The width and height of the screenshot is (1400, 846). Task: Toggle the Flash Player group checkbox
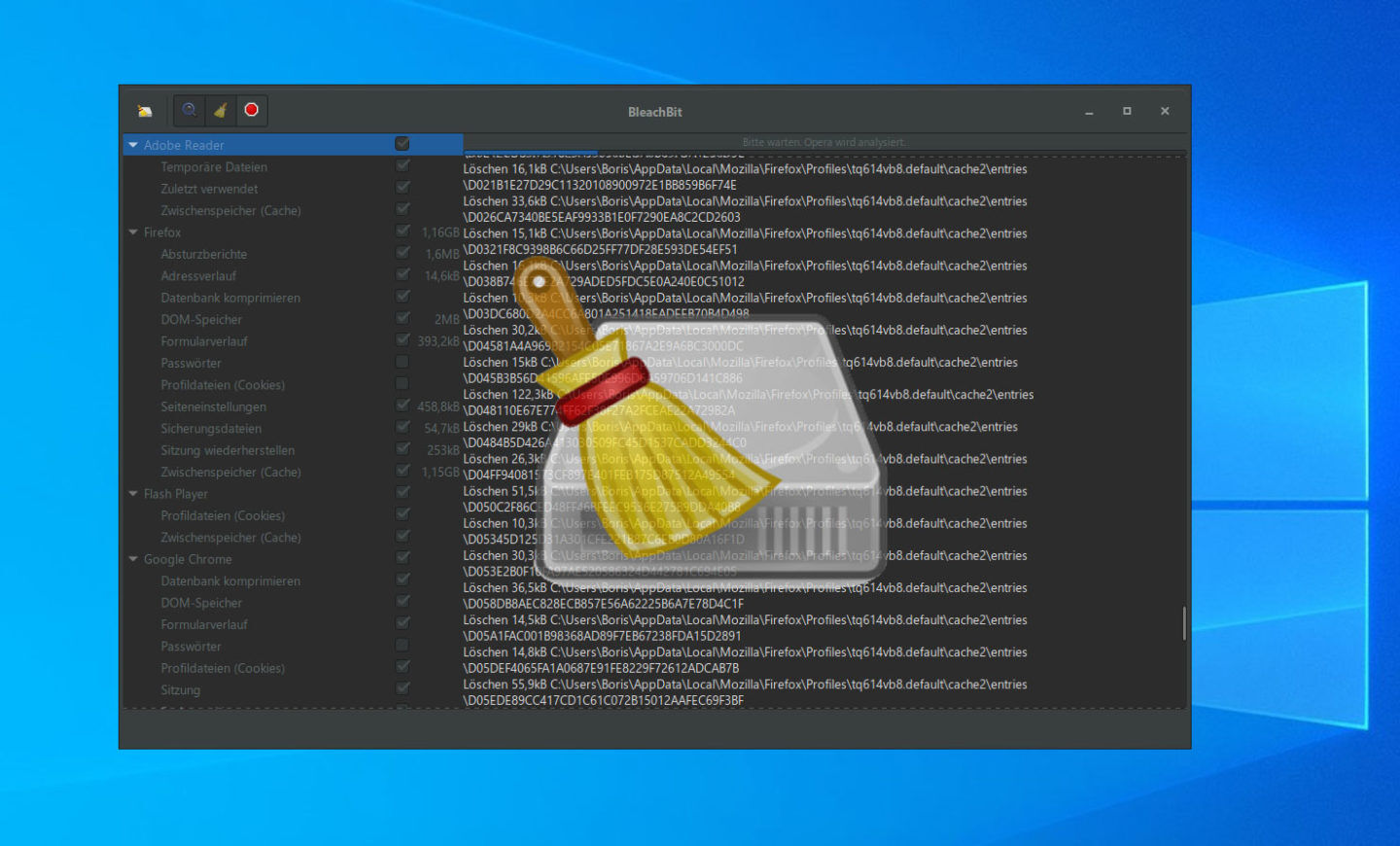402,493
